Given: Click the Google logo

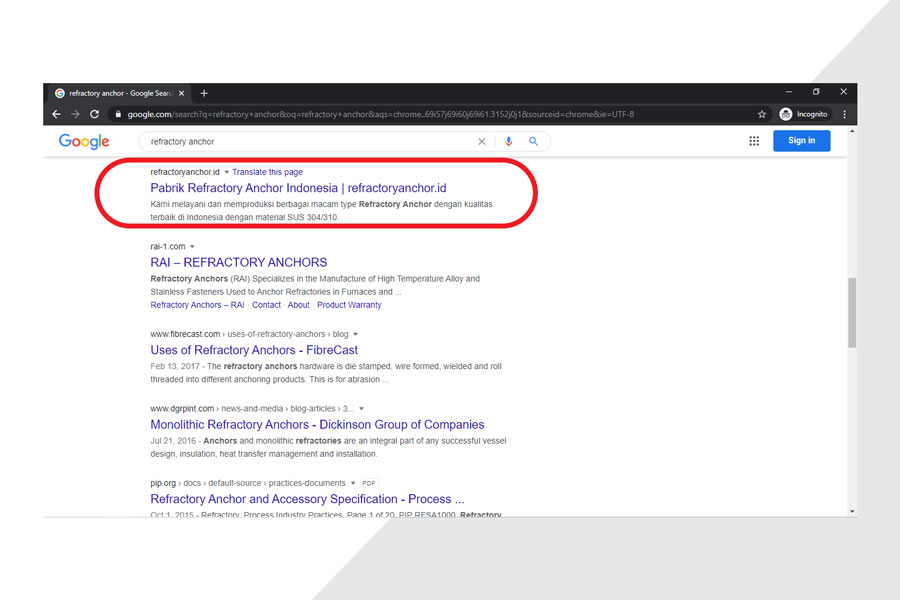Looking at the screenshot, I should click(x=84, y=141).
